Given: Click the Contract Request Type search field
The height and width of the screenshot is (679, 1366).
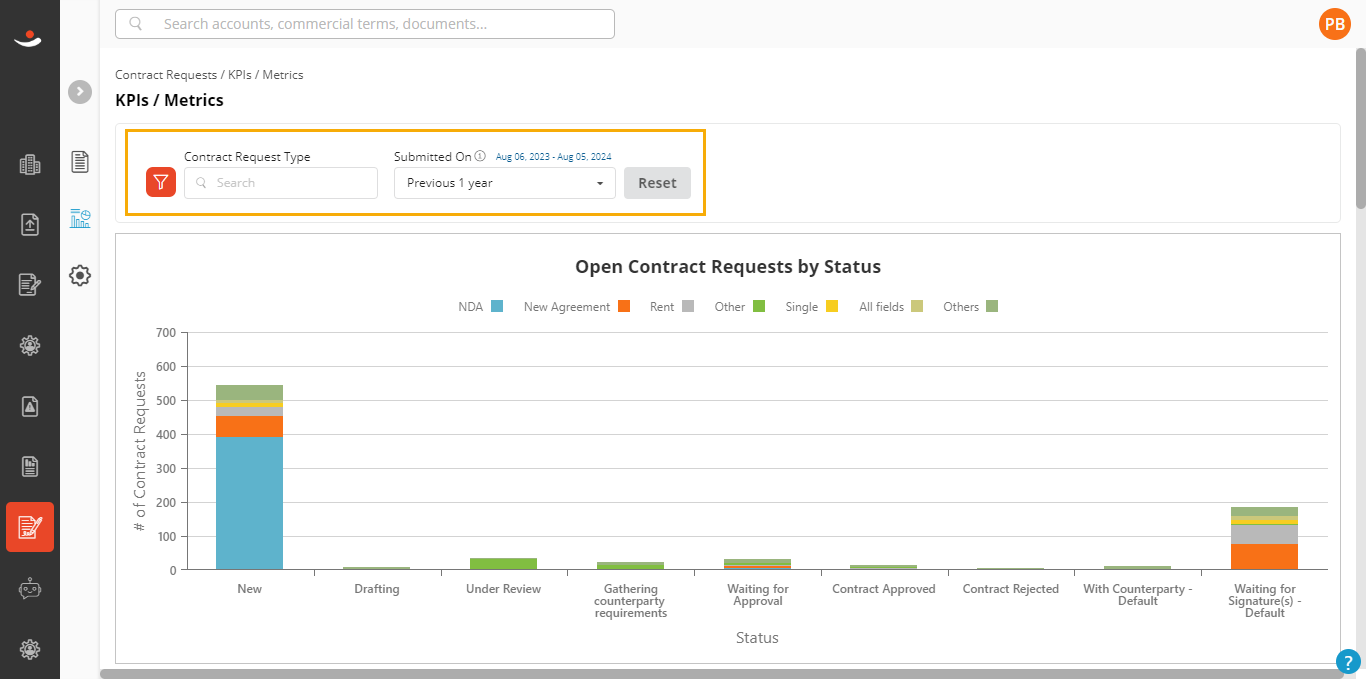Looking at the screenshot, I should click(x=281, y=183).
